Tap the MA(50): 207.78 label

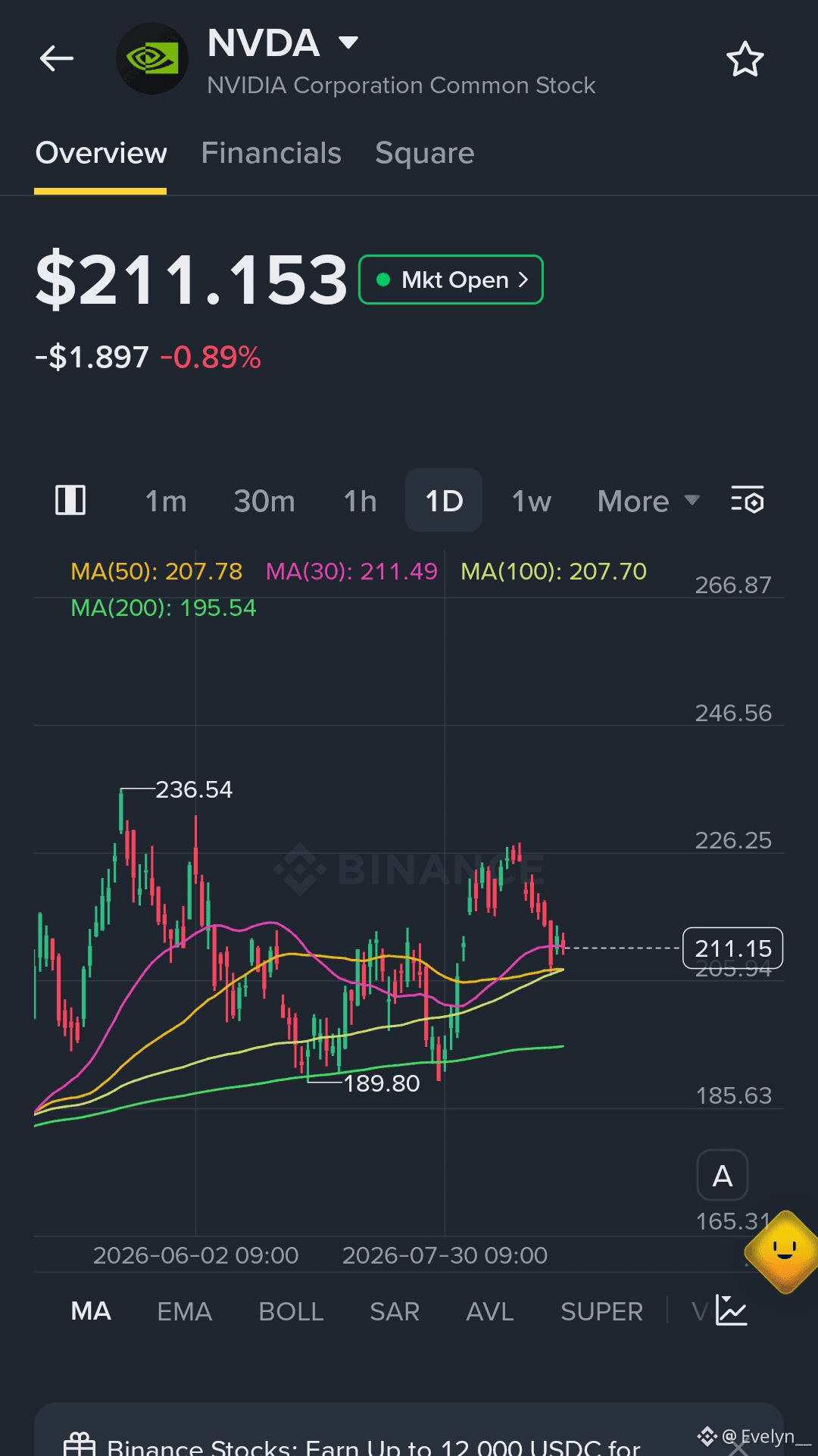[x=156, y=571]
